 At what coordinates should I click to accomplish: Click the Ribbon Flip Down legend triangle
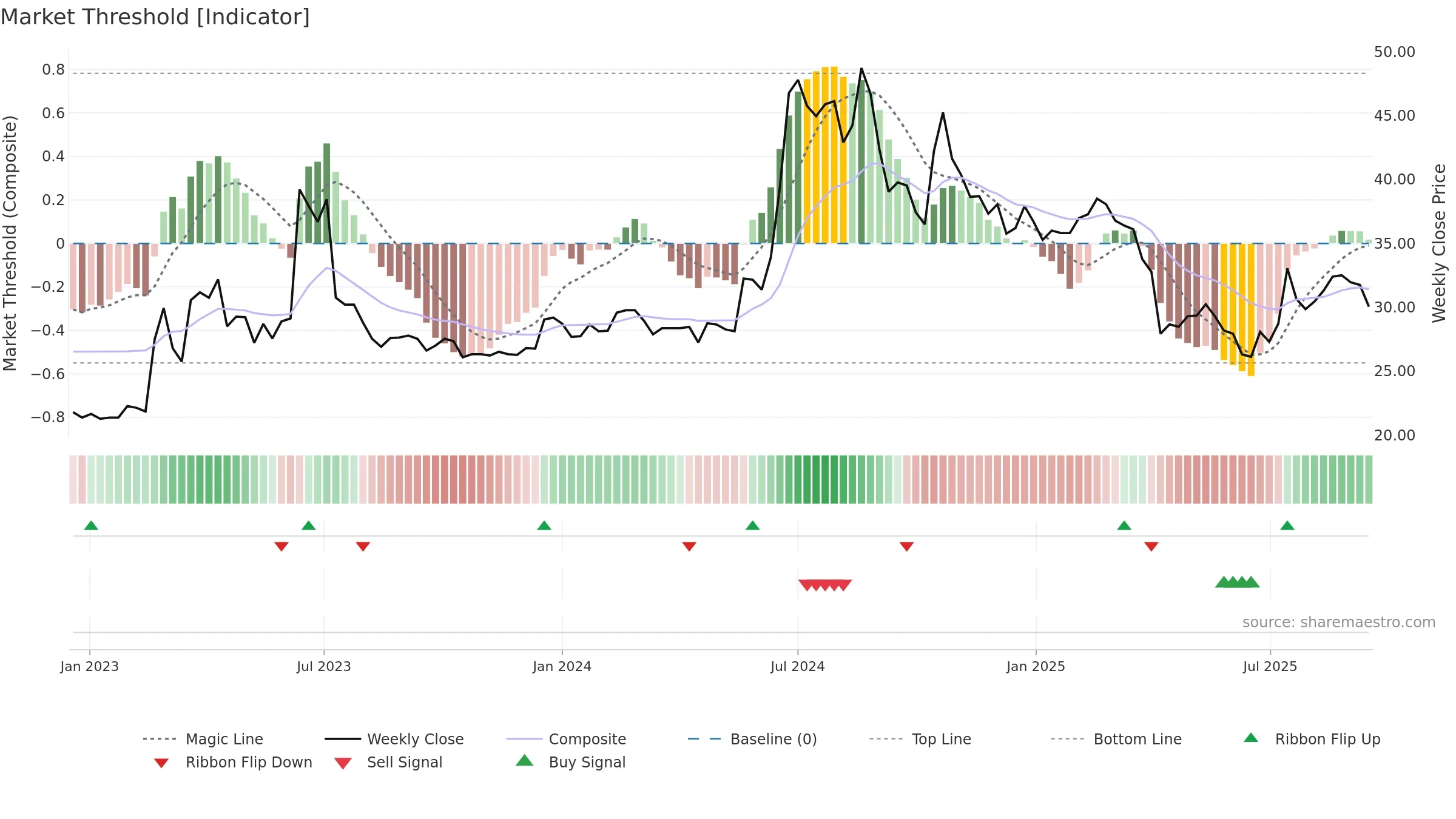coord(161,763)
